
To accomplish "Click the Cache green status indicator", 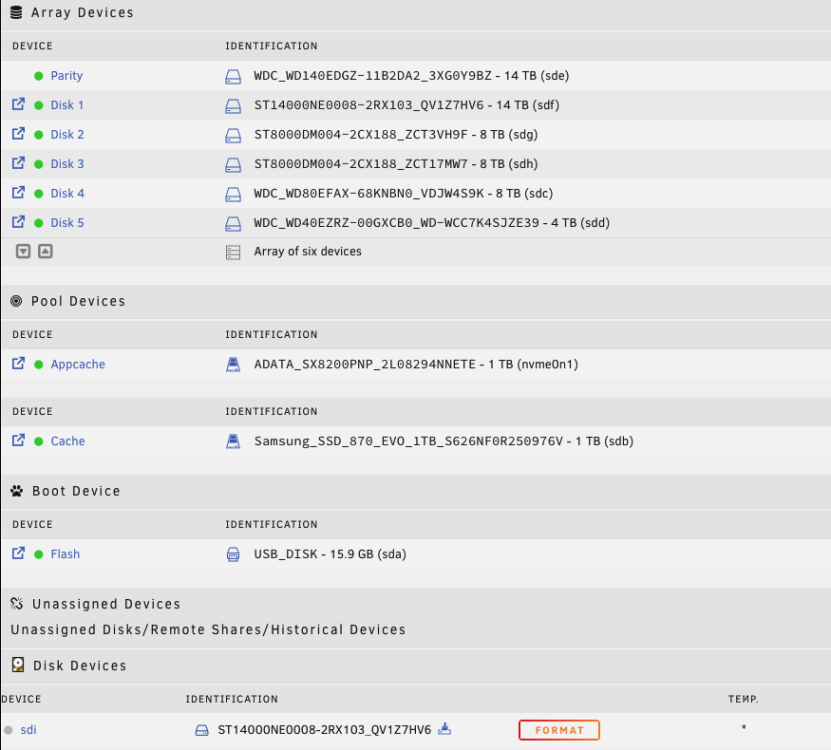I will tap(39, 441).
